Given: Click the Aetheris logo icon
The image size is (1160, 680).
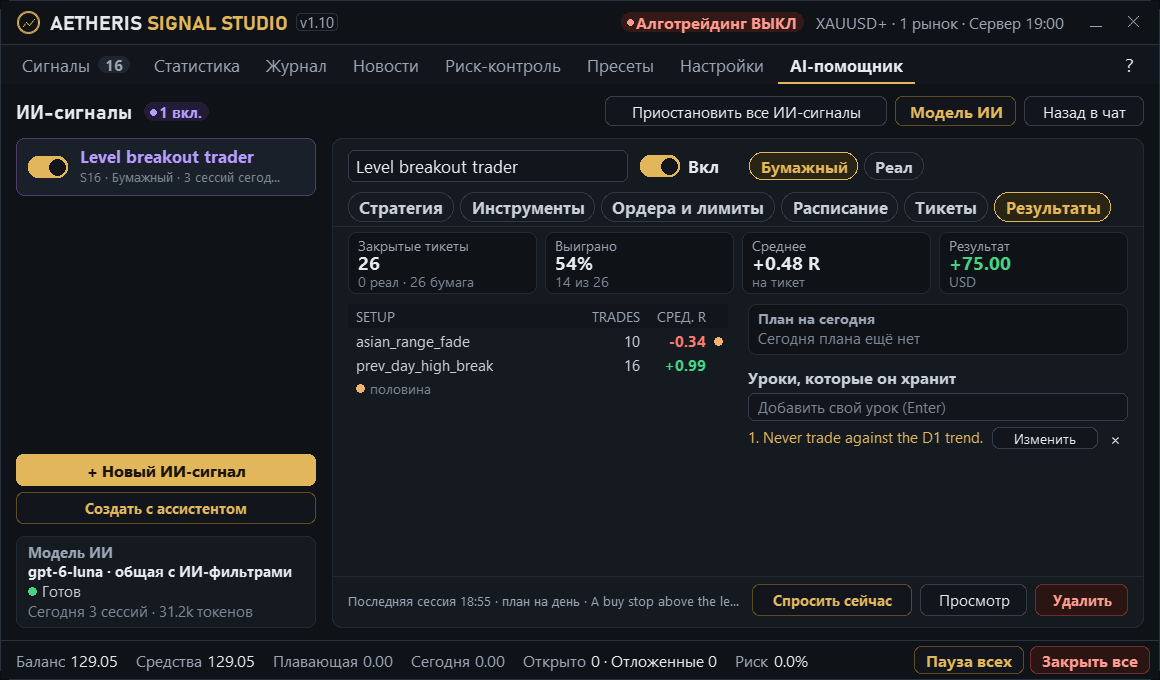Looking at the screenshot, I should tap(28, 23).
